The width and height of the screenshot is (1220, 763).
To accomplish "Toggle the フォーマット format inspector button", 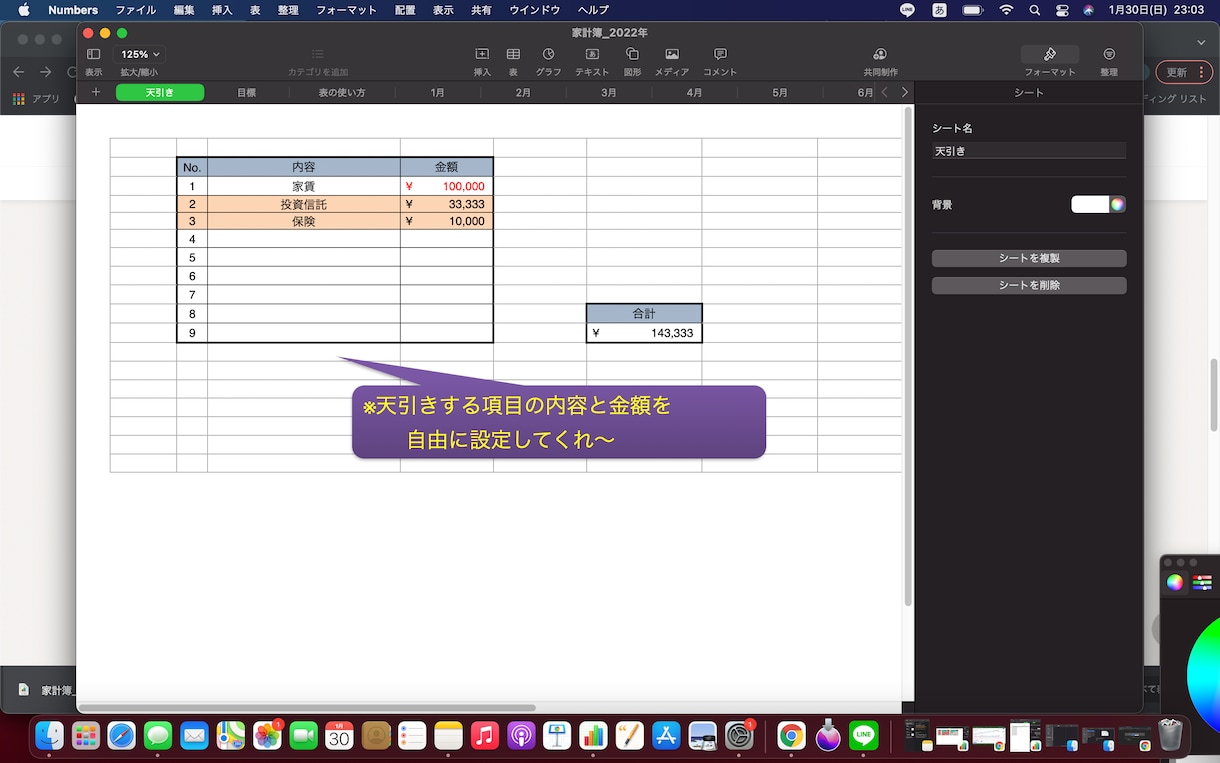I will click(1050, 54).
